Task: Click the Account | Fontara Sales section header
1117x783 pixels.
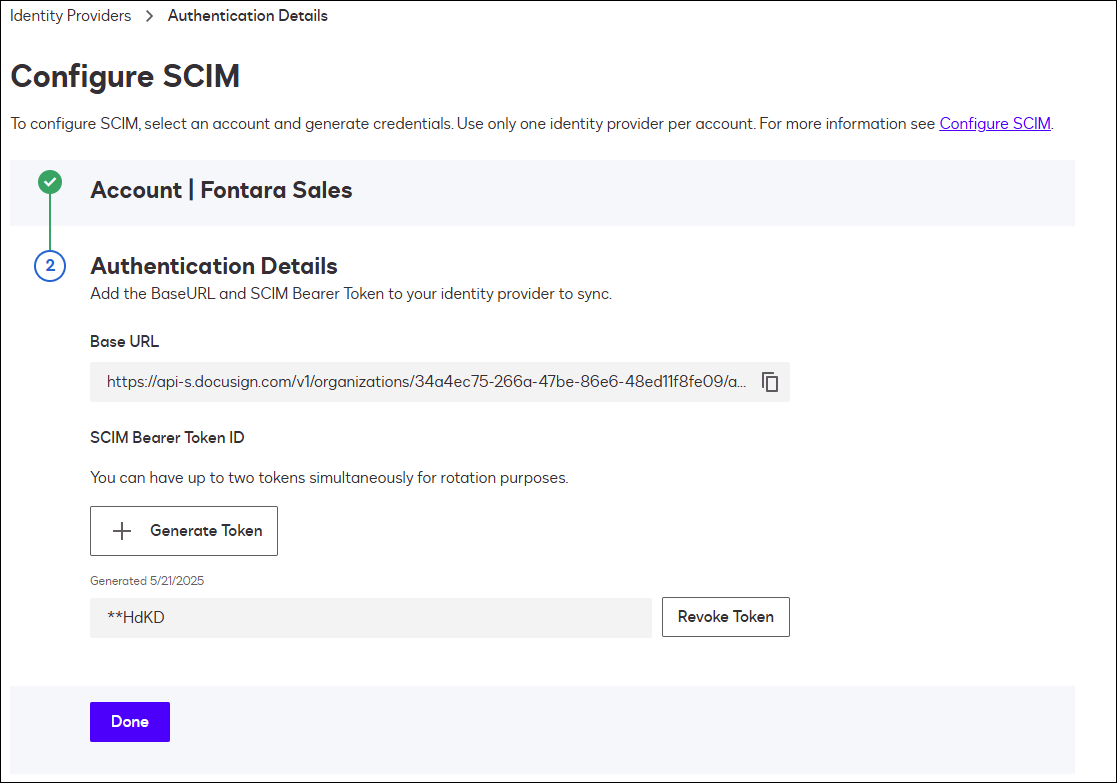Action: coord(221,190)
